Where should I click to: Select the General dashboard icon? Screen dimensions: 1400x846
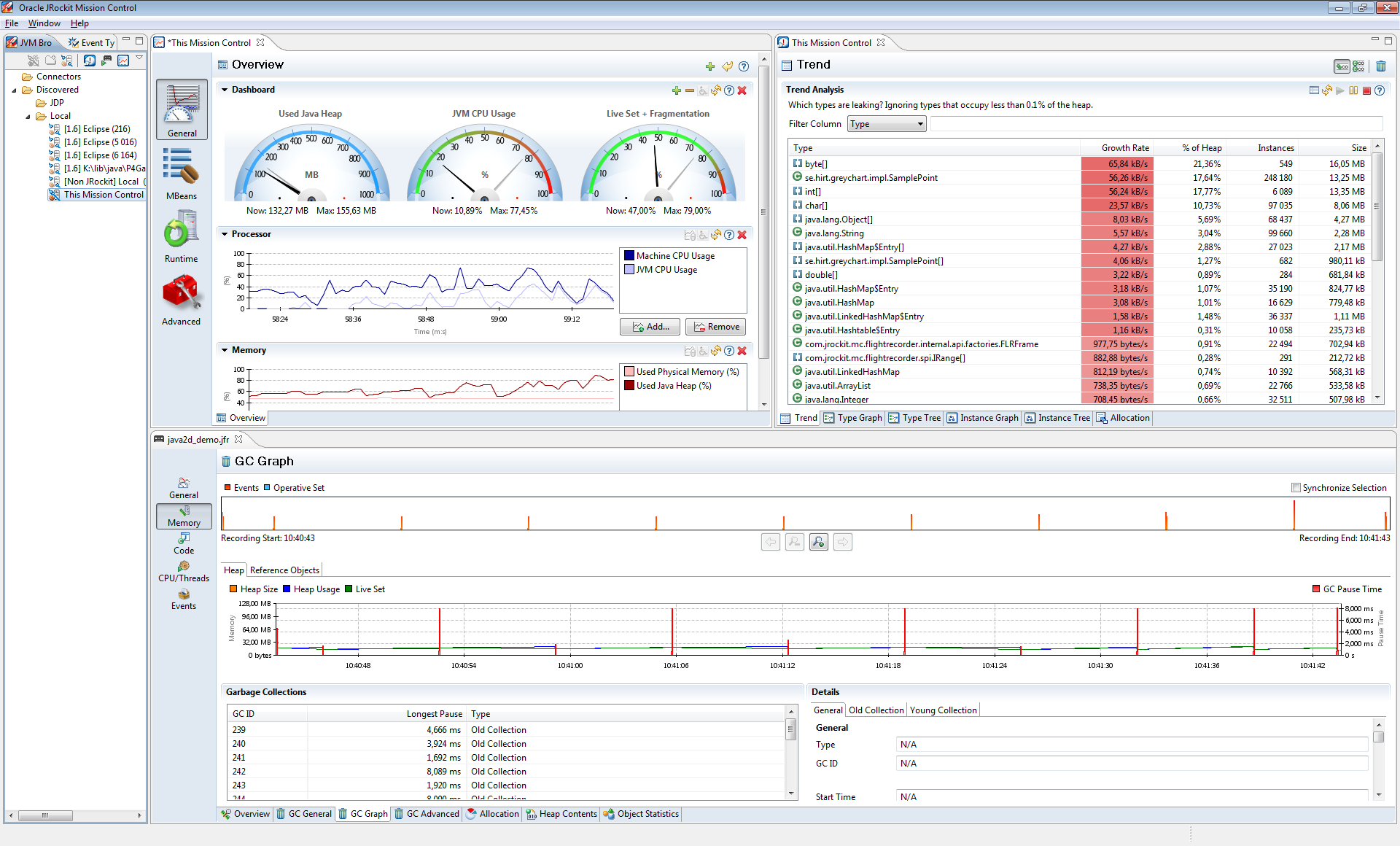[x=182, y=106]
